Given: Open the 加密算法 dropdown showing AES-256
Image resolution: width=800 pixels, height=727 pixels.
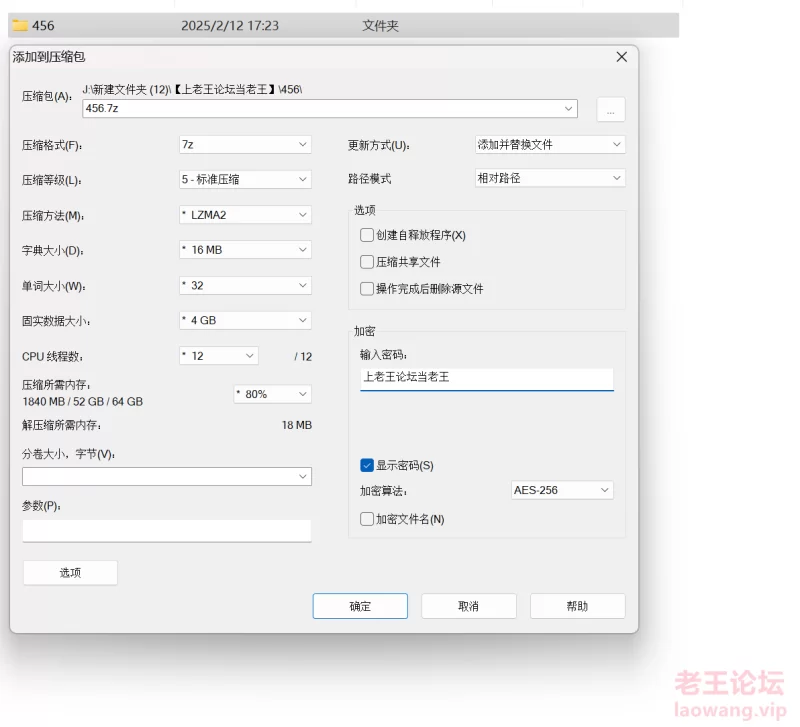Looking at the screenshot, I should point(562,490).
